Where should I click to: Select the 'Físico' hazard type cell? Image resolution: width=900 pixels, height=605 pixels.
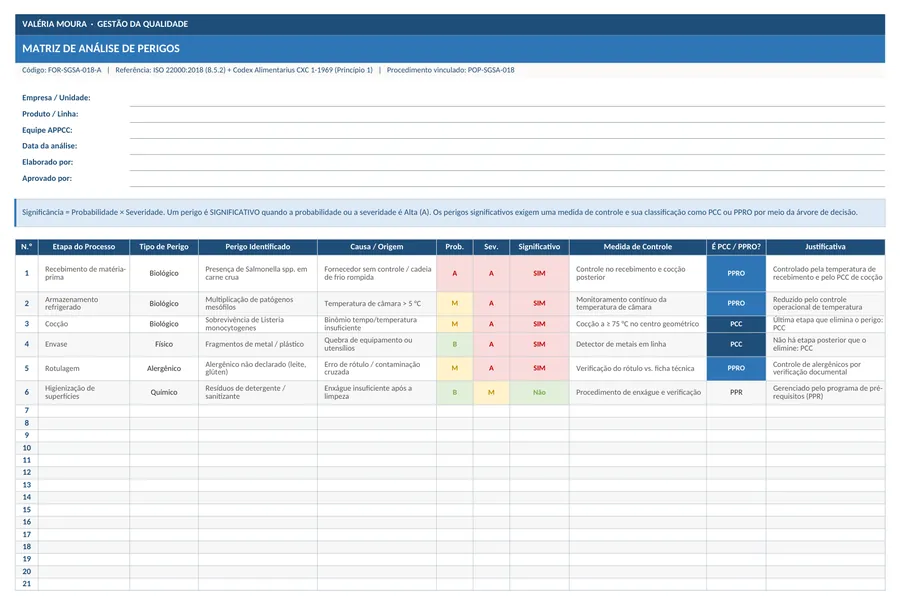[x=164, y=344]
